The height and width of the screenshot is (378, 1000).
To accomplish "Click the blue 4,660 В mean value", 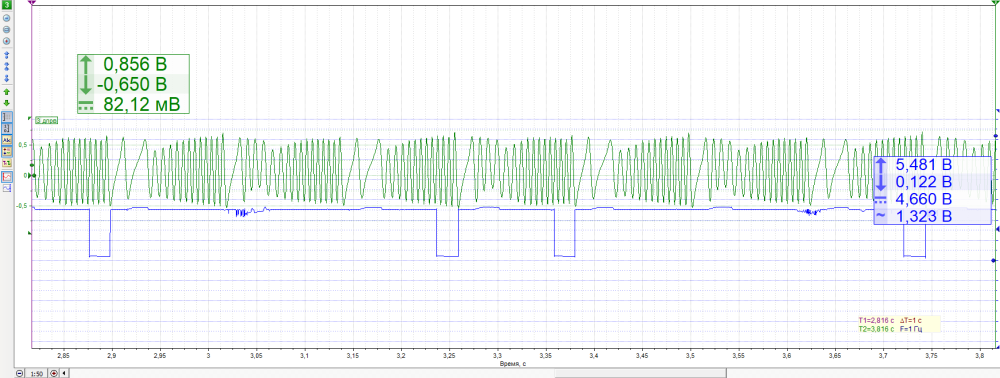I will [923, 199].
